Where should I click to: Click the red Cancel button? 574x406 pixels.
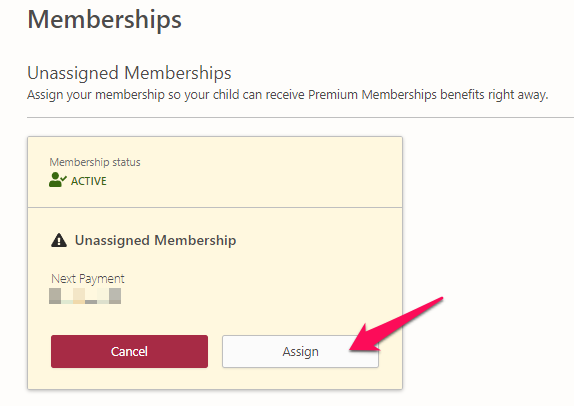click(x=129, y=351)
